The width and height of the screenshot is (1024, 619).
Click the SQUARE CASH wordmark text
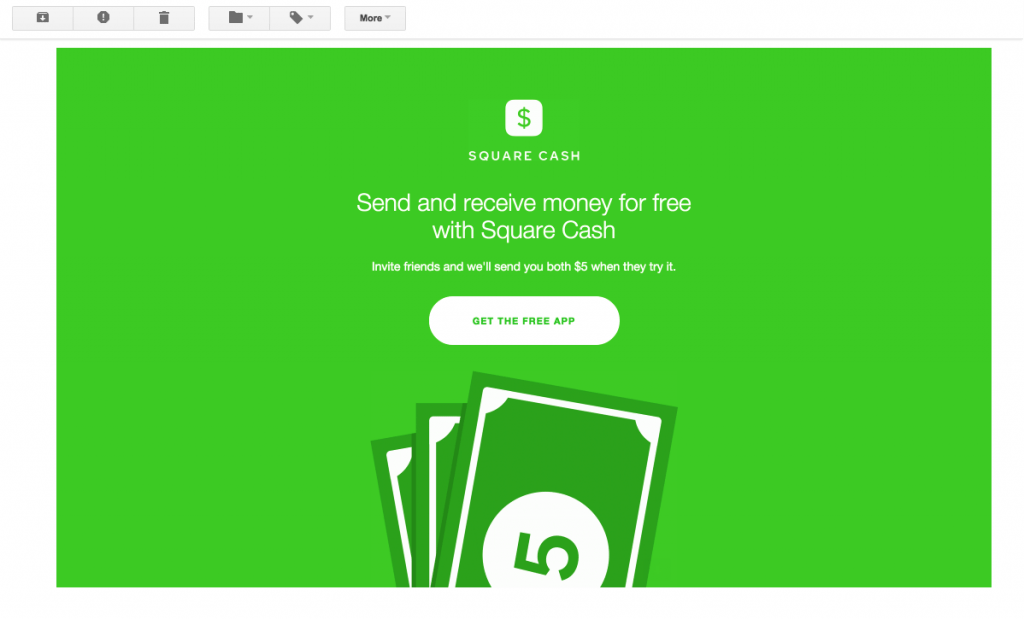(x=524, y=156)
